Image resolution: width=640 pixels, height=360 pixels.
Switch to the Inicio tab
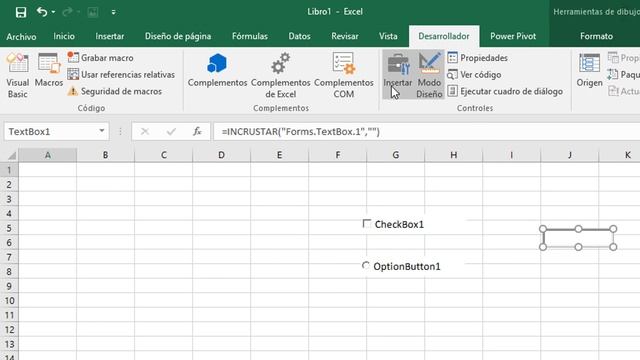(x=64, y=36)
